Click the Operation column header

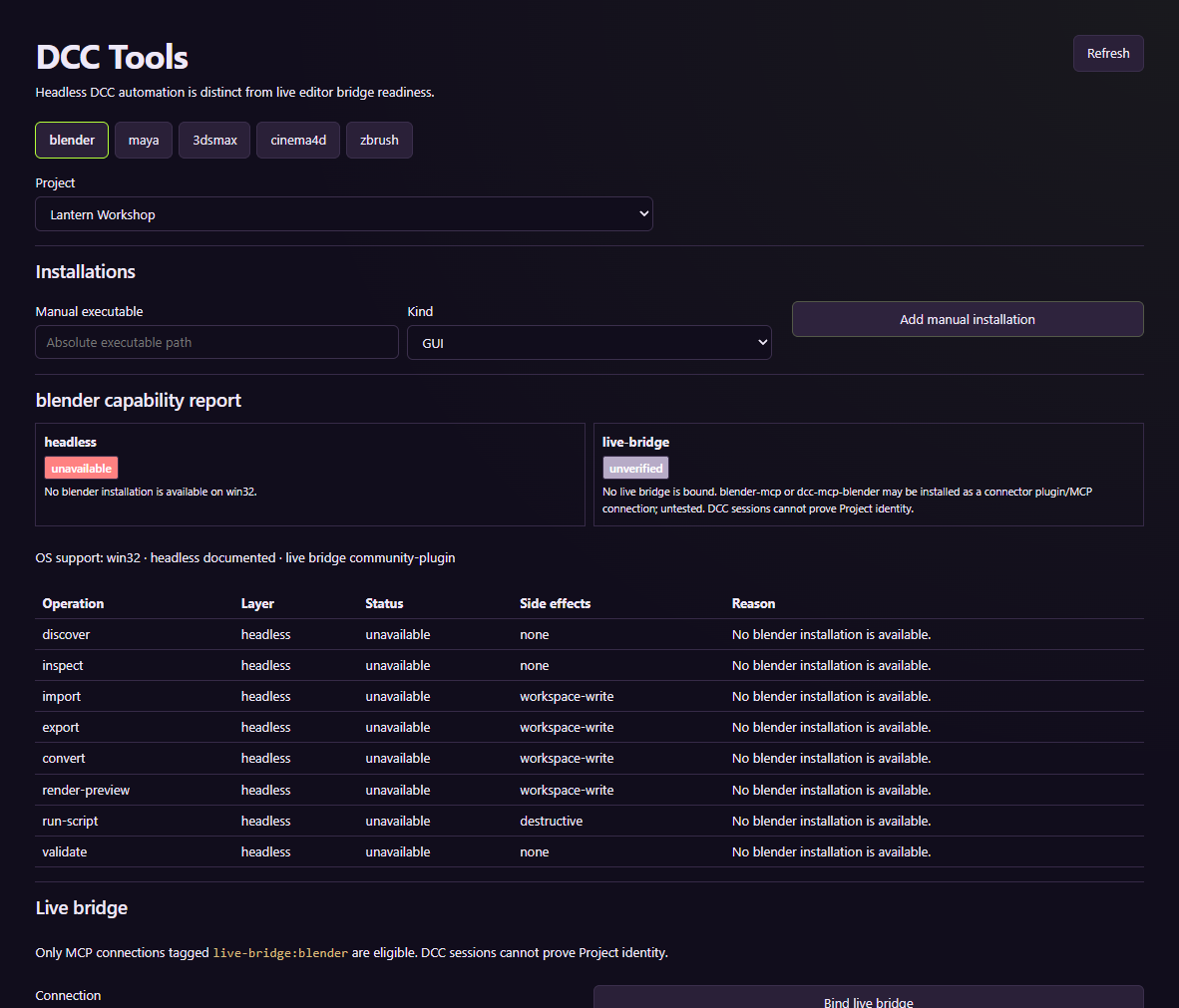coord(73,603)
